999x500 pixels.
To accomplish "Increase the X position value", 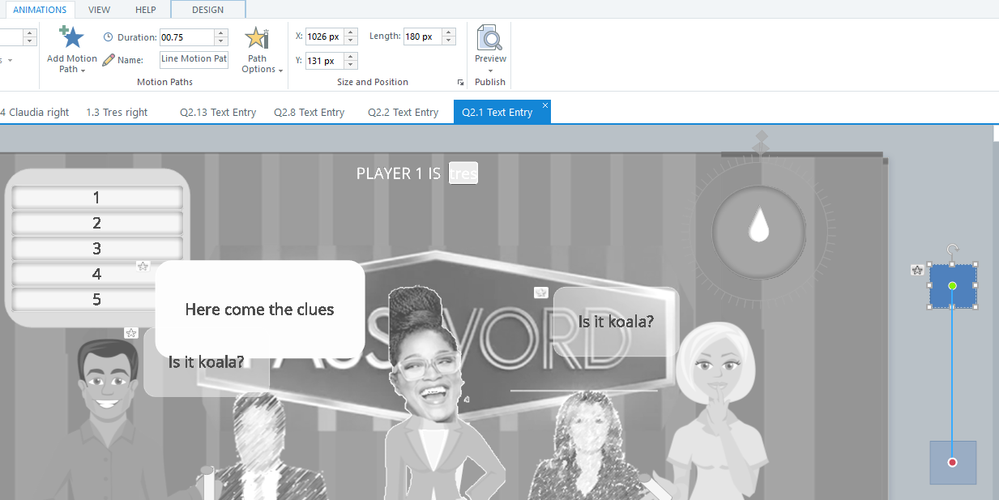I will pos(350,32).
